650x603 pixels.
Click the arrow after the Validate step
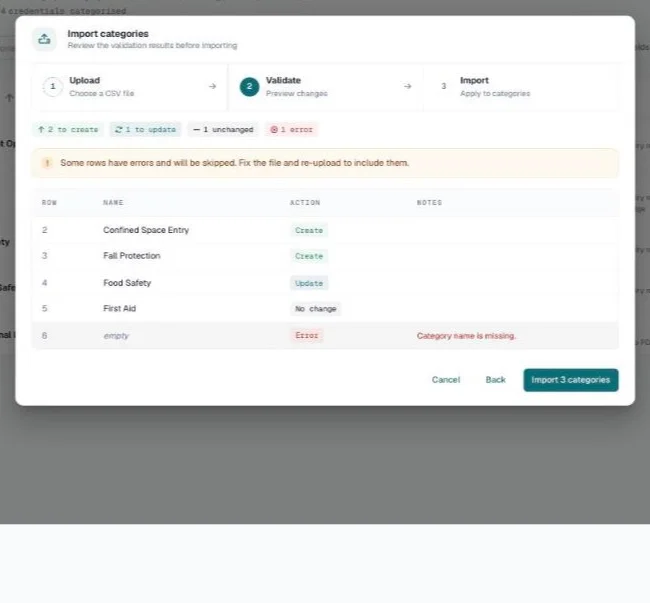point(407,86)
